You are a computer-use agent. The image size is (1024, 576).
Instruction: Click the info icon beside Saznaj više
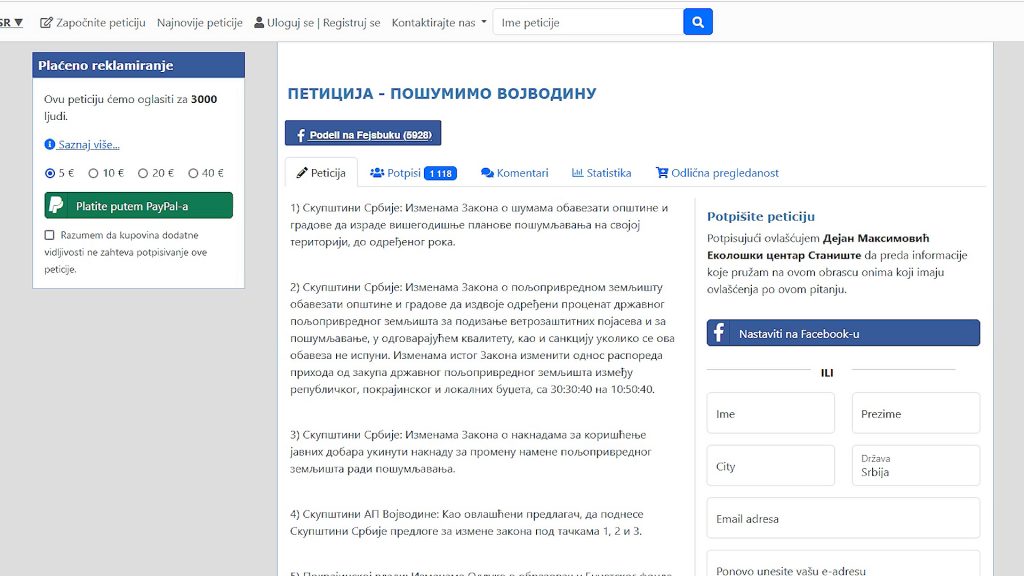50,144
